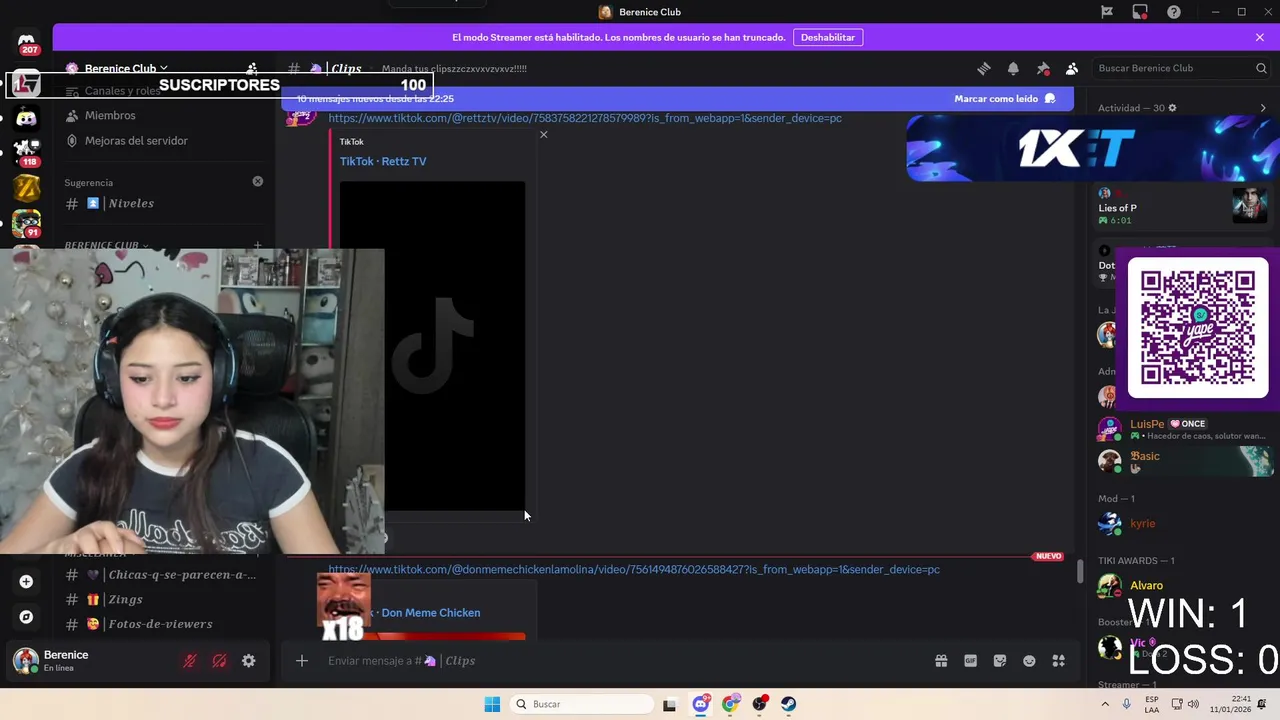Open the threads icon in channel header

point(984,68)
